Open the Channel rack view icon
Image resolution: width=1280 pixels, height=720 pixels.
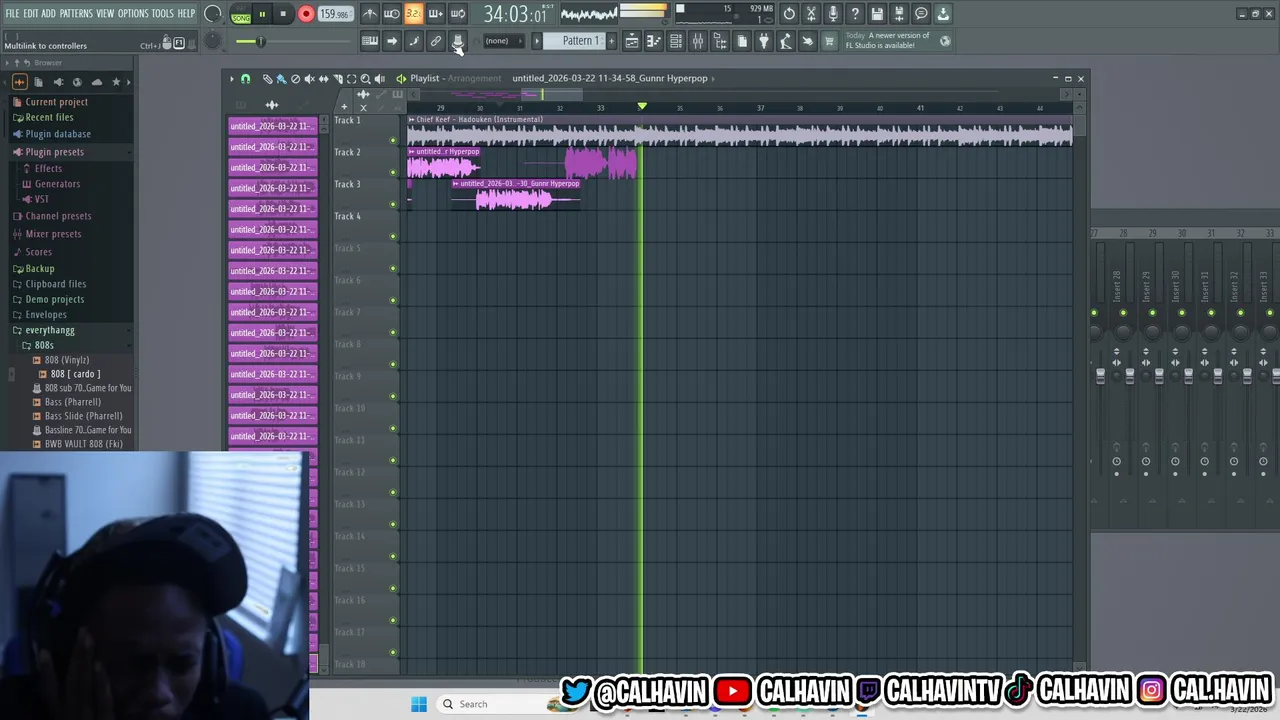(x=676, y=41)
